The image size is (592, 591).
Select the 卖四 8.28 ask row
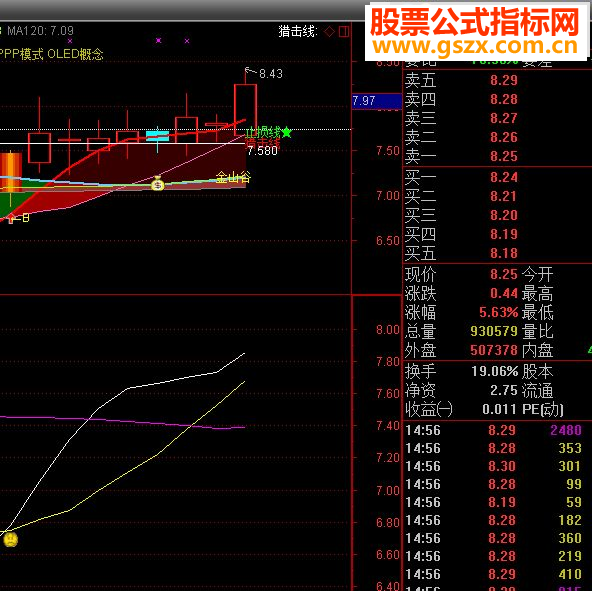[498, 99]
